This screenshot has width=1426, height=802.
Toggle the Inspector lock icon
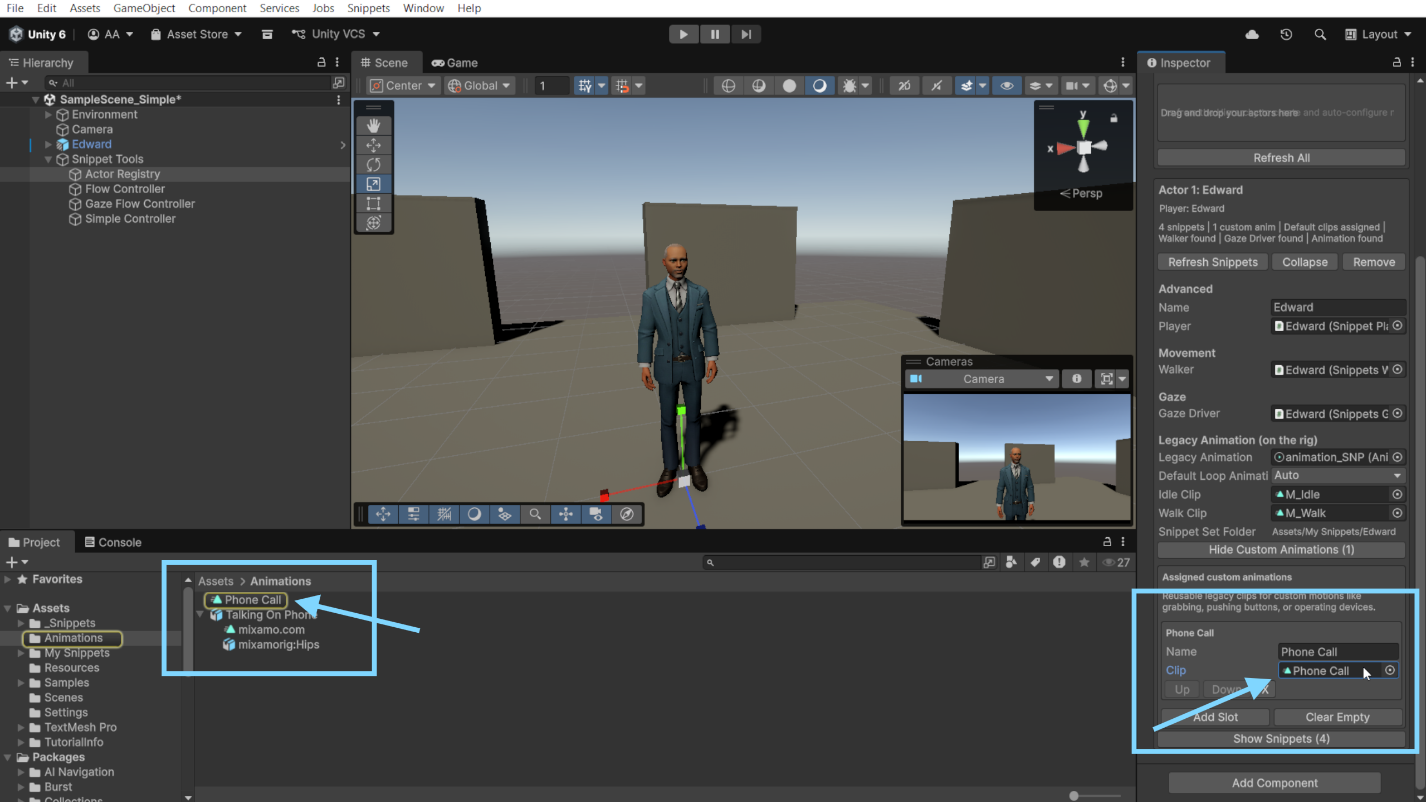click(x=1397, y=63)
